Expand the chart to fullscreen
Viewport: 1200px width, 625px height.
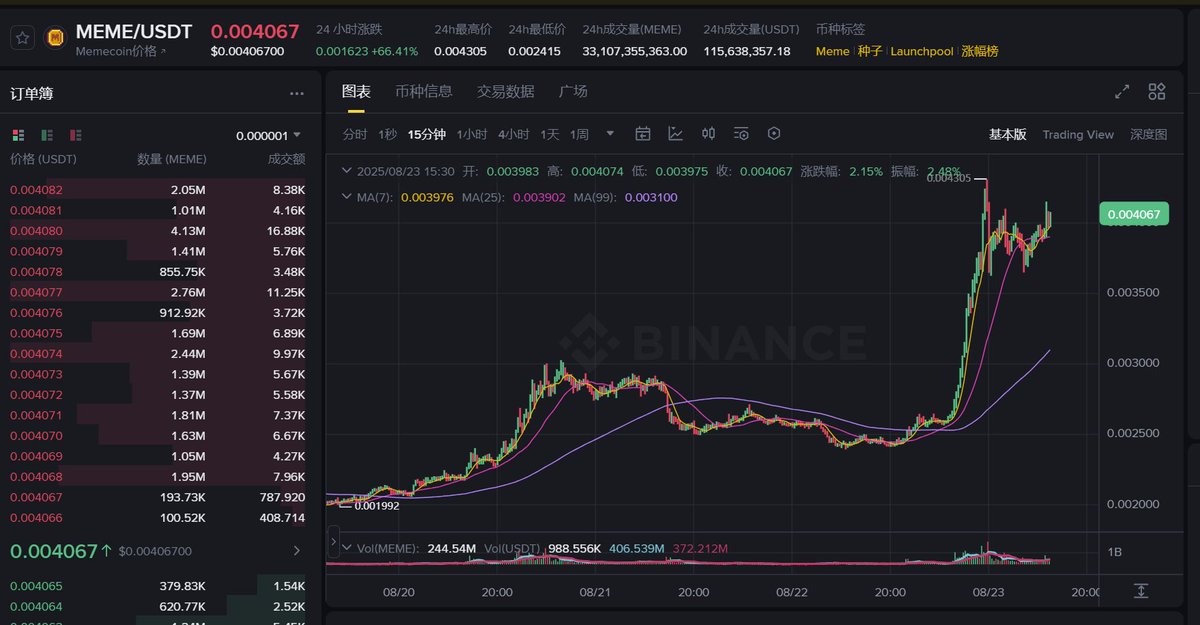click(x=1122, y=92)
